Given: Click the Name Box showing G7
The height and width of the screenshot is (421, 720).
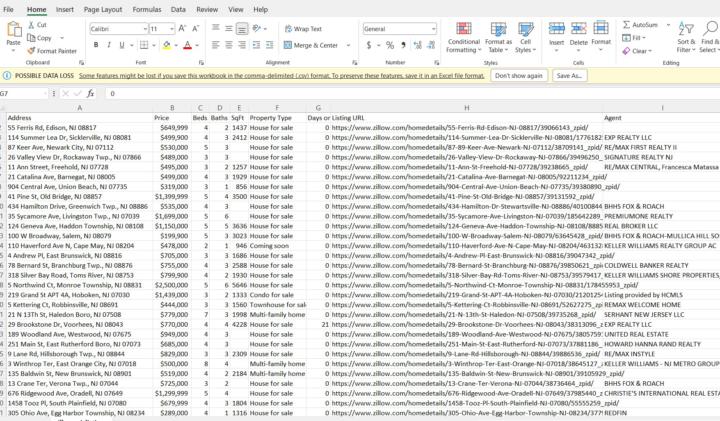Looking at the screenshot, I should click(x=24, y=94).
